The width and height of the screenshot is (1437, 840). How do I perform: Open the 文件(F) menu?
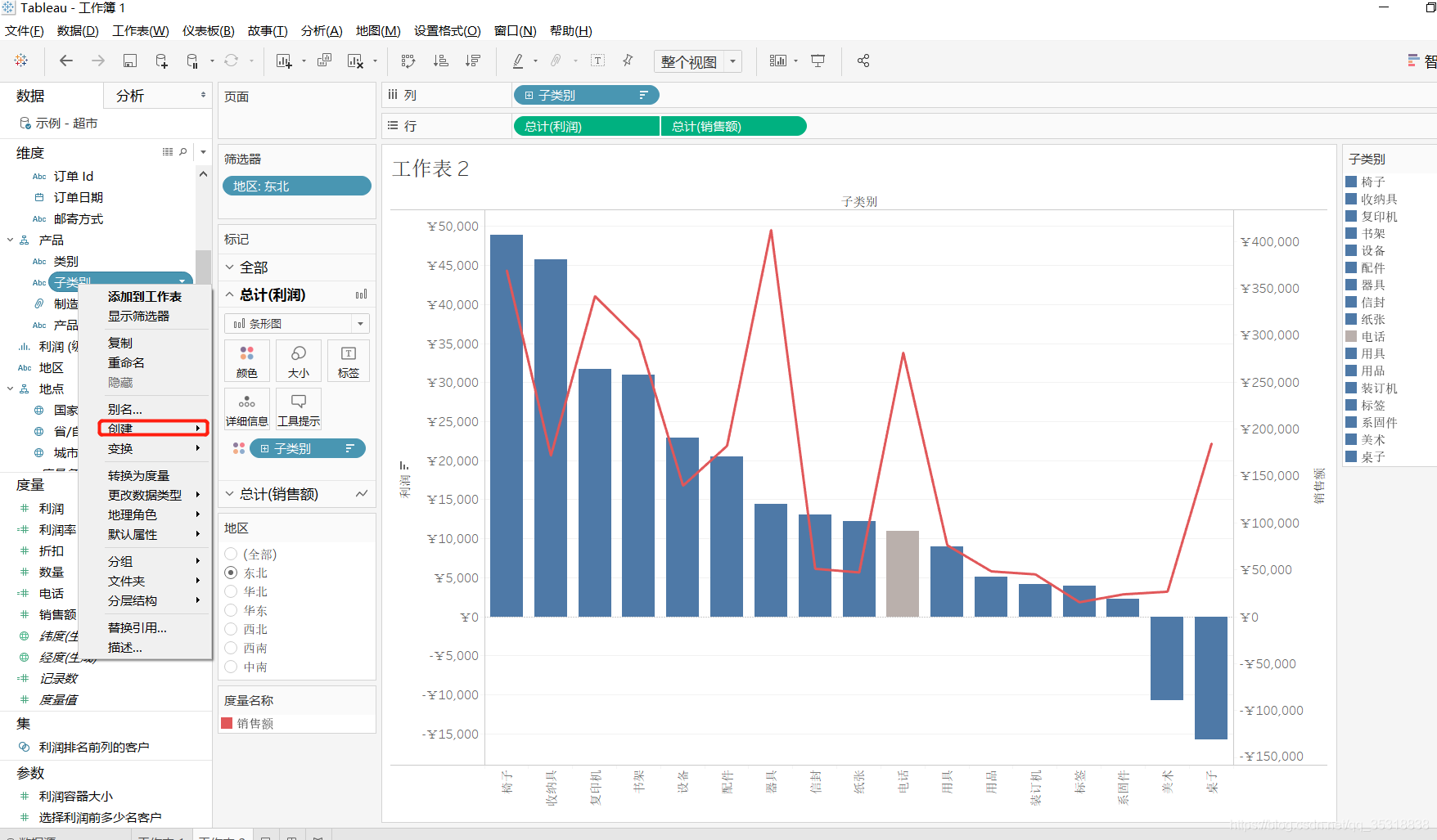(x=25, y=31)
